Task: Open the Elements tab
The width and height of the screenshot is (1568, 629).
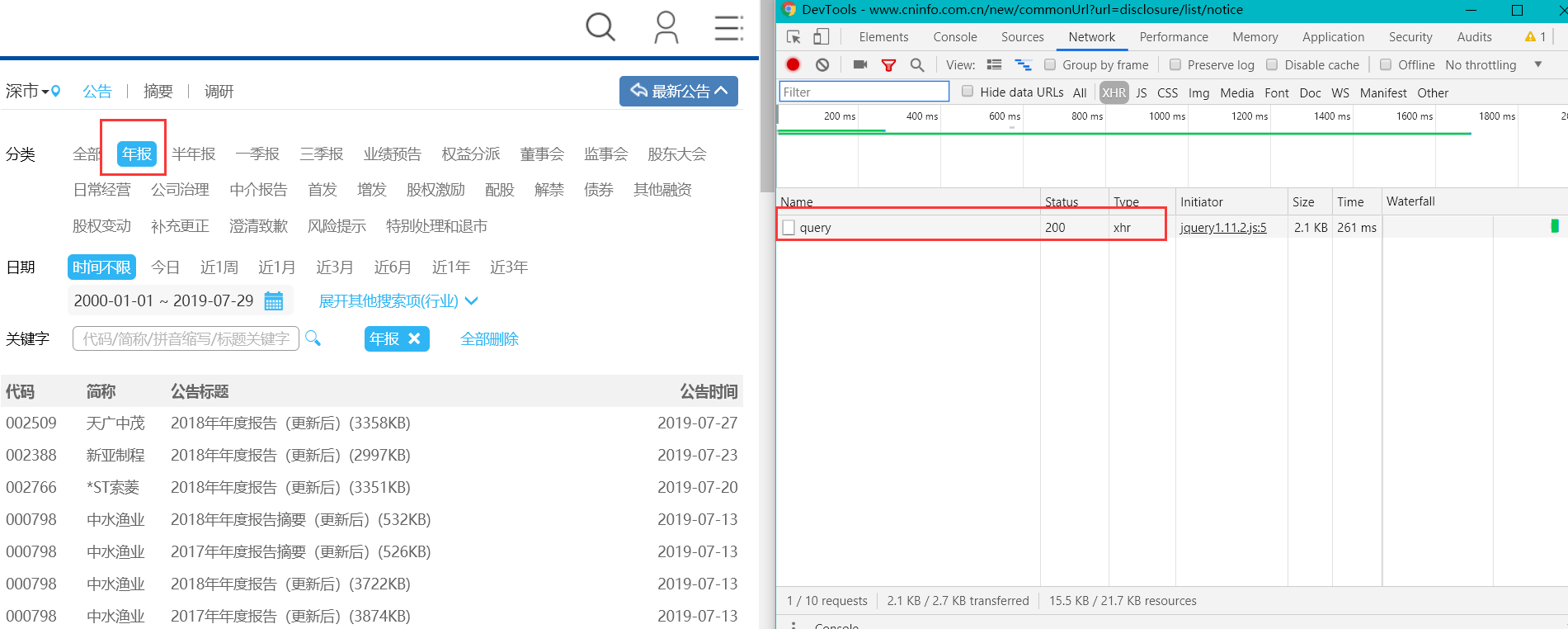Action: pos(883,37)
